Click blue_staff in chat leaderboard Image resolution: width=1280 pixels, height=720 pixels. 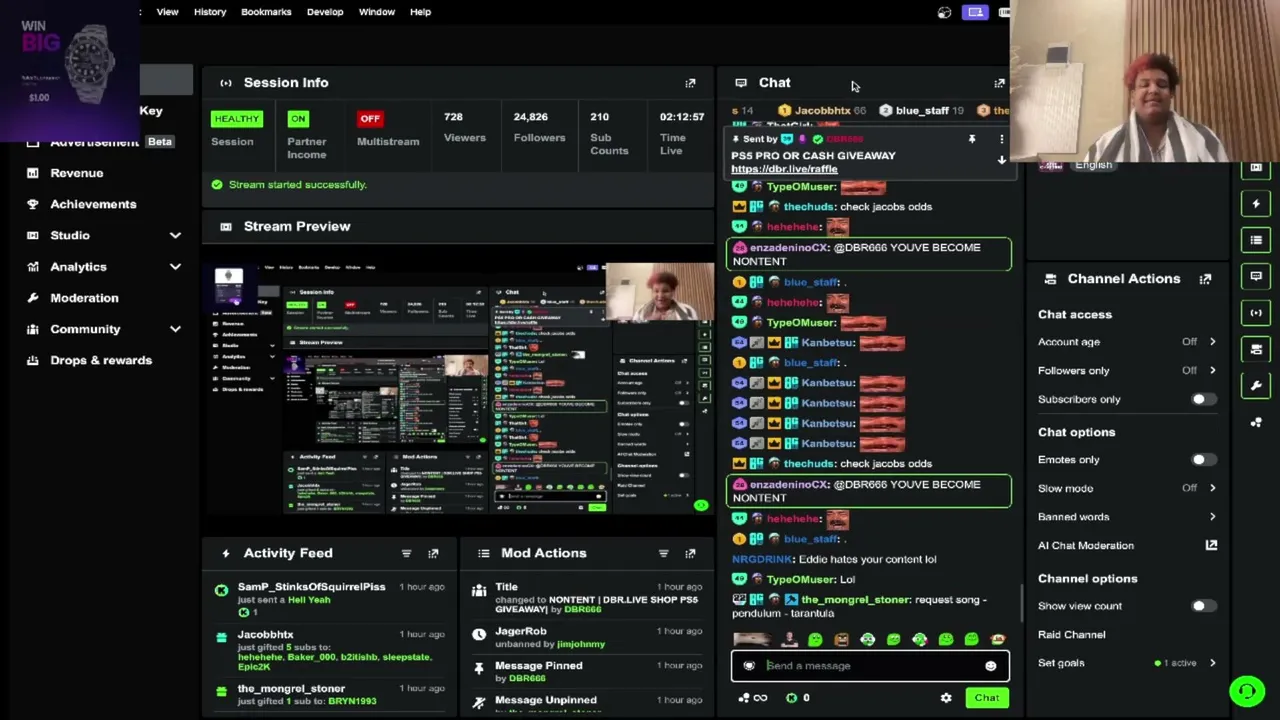(922, 111)
